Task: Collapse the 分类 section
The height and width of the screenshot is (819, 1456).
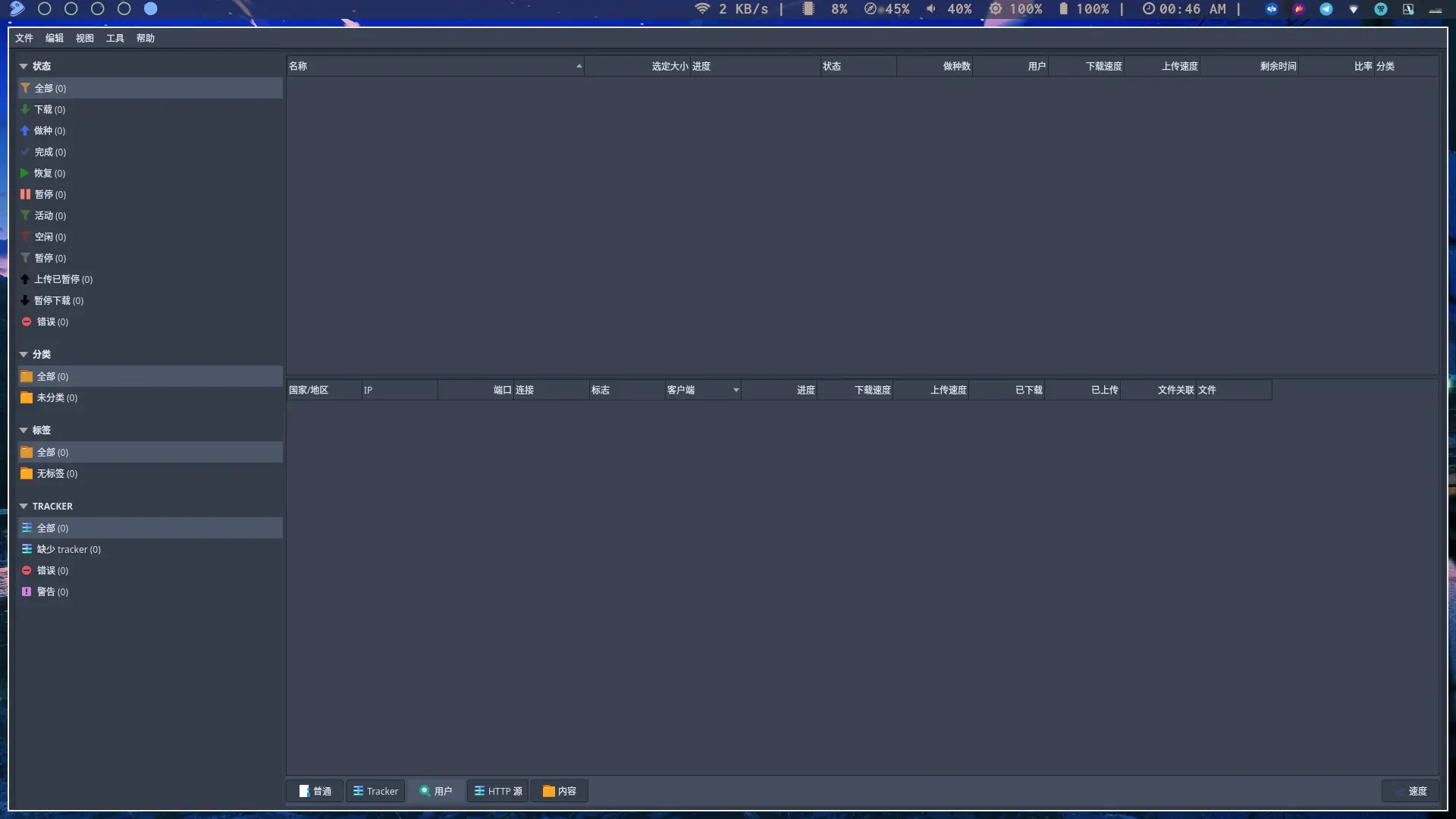Action: click(24, 354)
